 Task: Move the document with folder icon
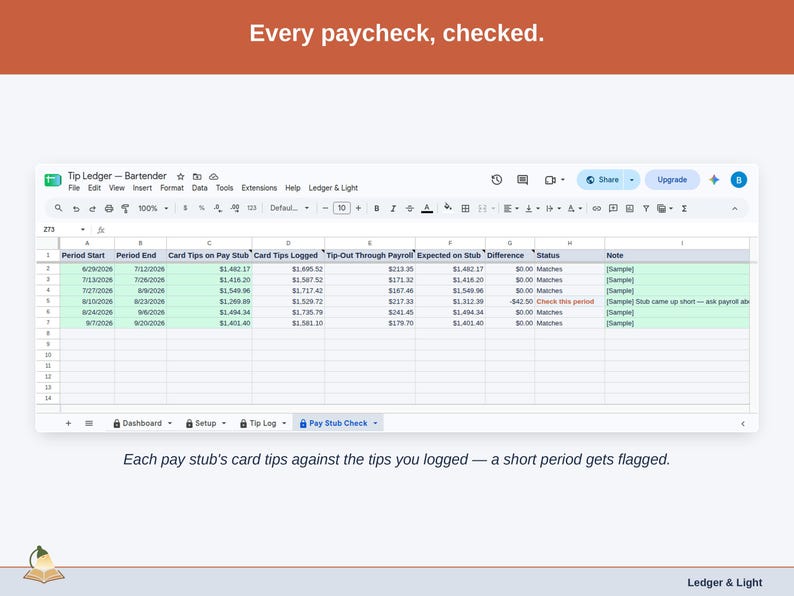click(x=197, y=177)
